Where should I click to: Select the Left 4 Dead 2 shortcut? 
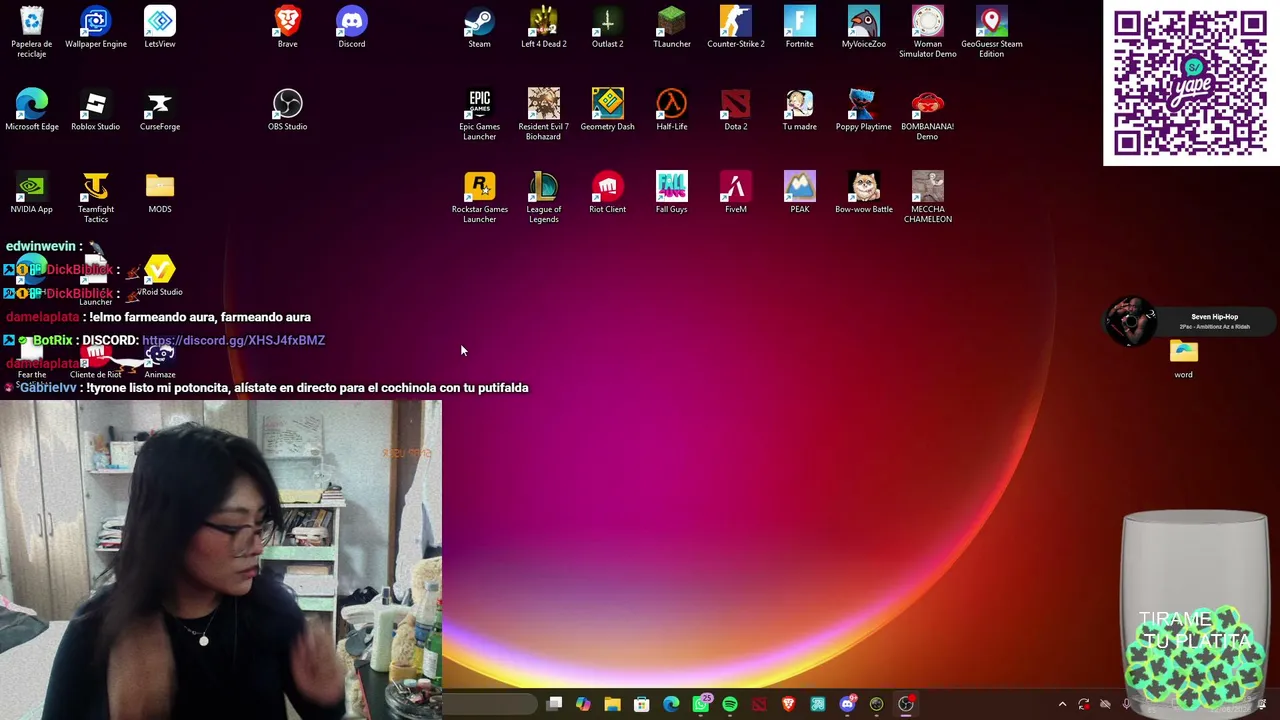pyautogui.click(x=544, y=27)
